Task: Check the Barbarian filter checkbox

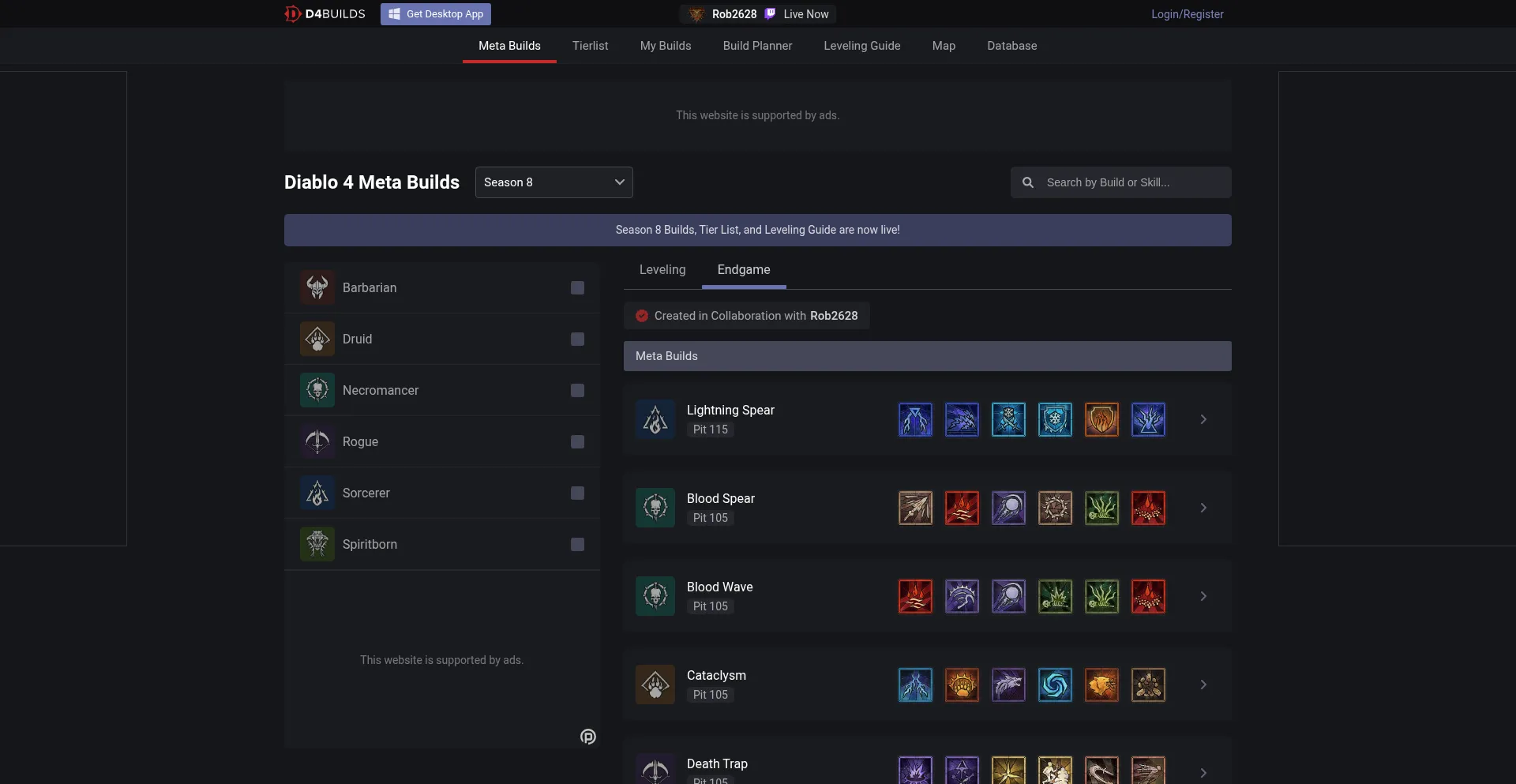Action: pyautogui.click(x=577, y=287)
